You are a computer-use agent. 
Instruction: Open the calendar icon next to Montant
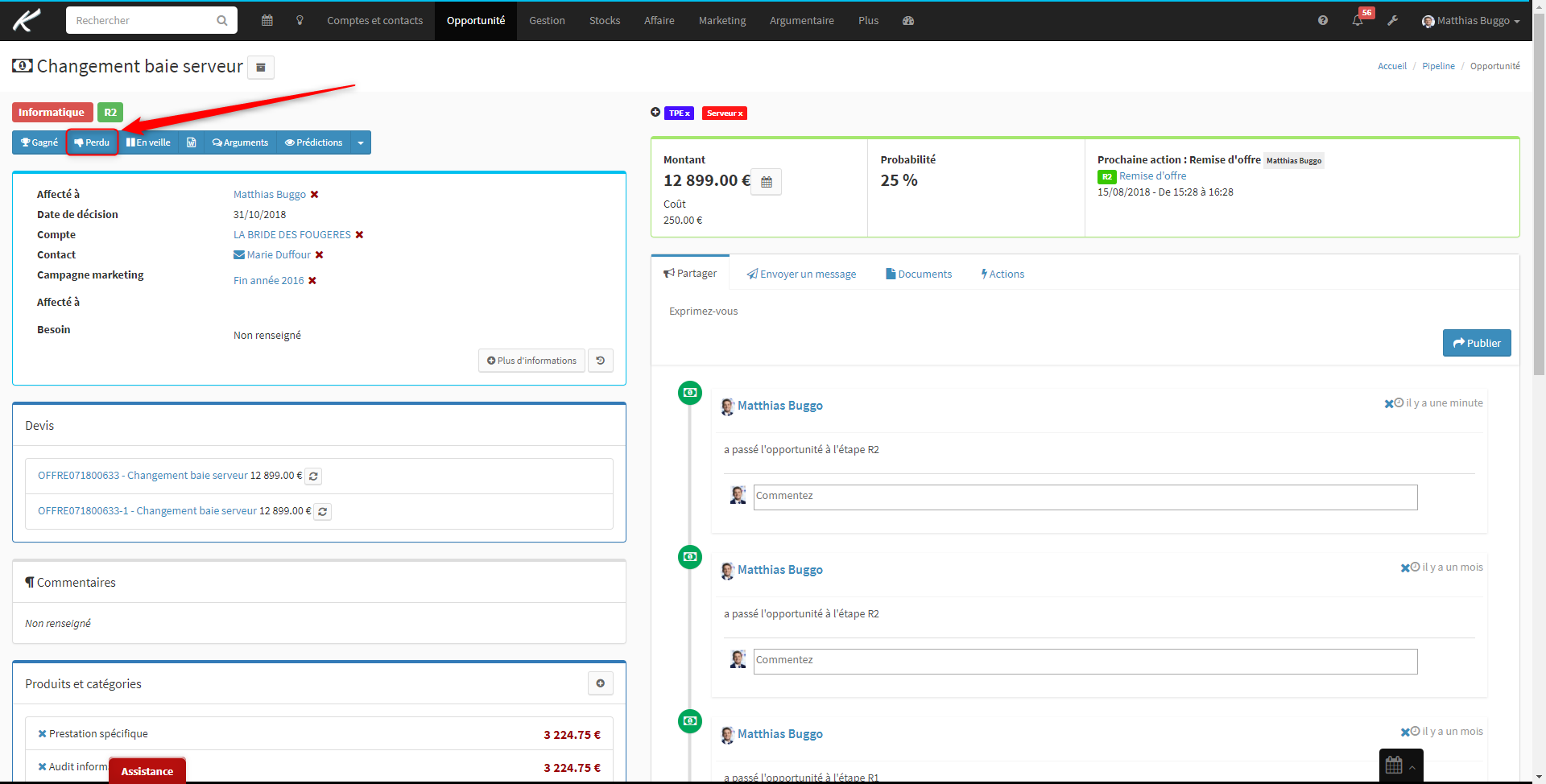(767, 182)
